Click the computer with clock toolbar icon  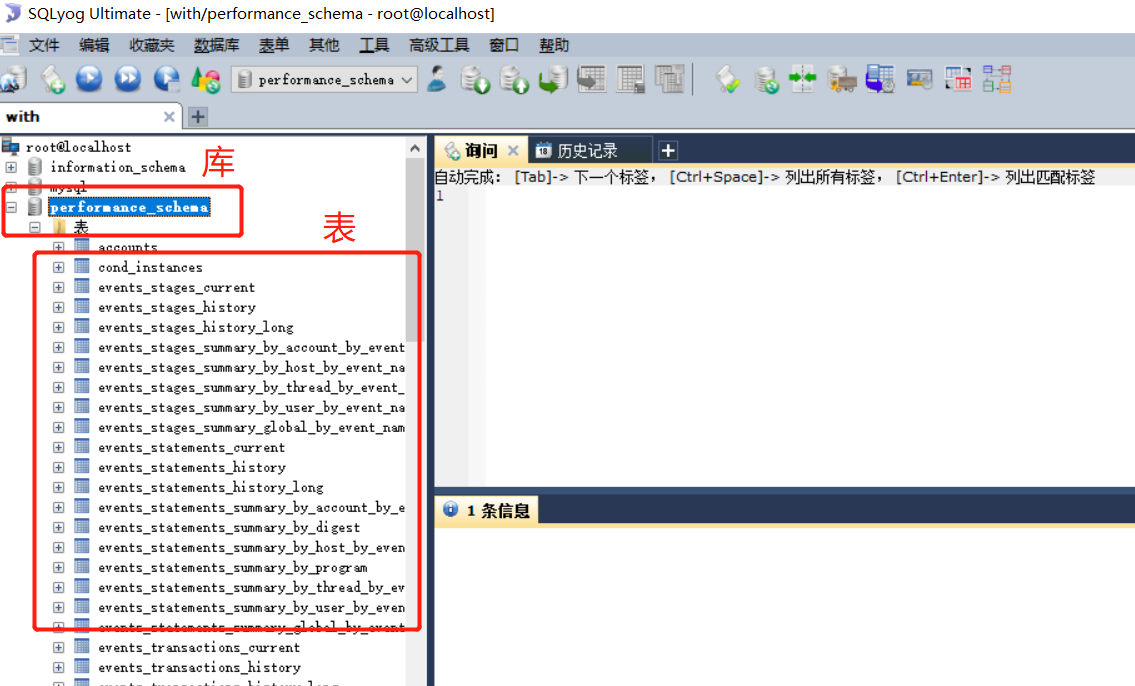pos(880,79)
